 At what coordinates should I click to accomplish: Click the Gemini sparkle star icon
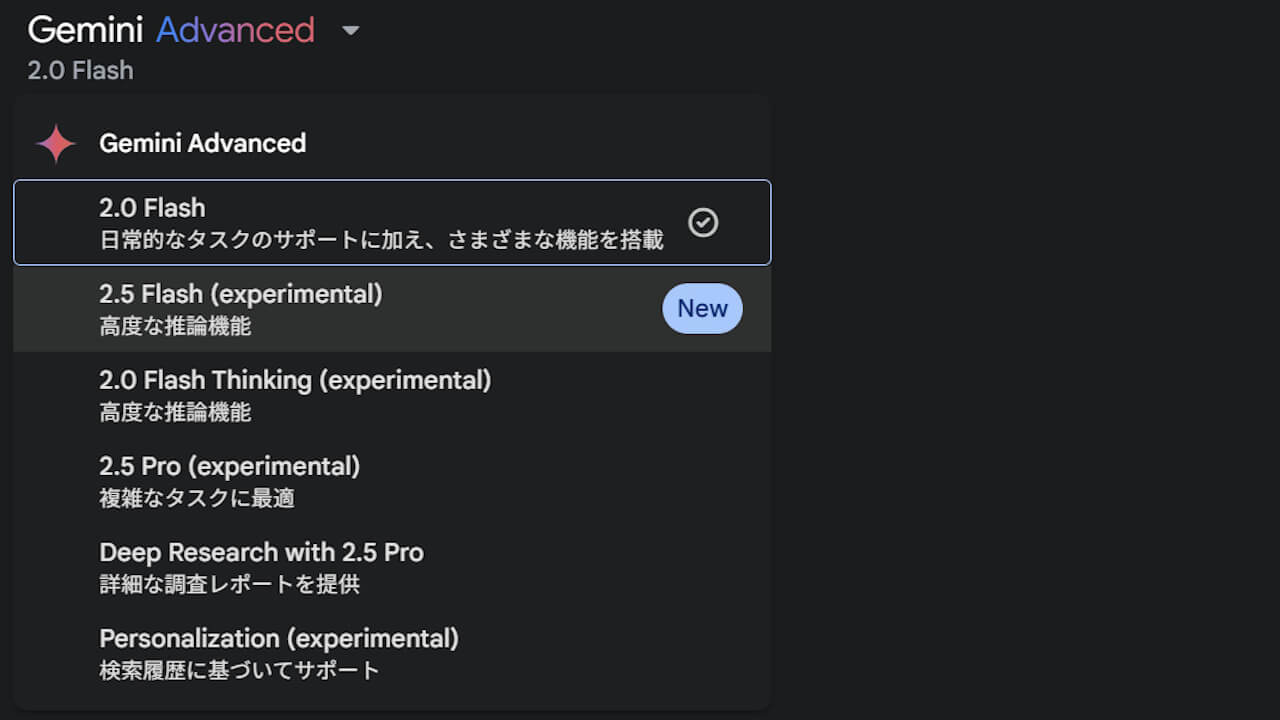coord(56,144)
